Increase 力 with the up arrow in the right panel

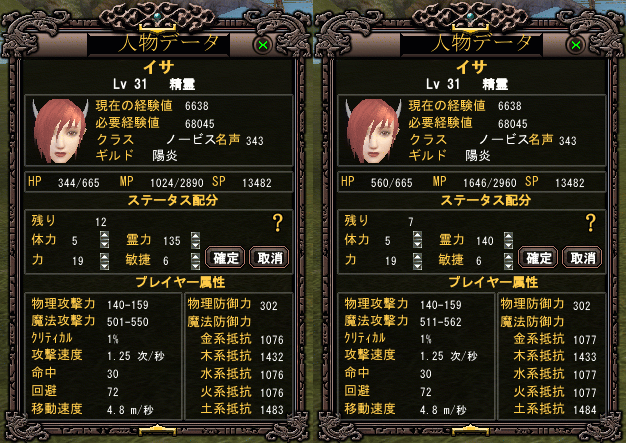417,257
